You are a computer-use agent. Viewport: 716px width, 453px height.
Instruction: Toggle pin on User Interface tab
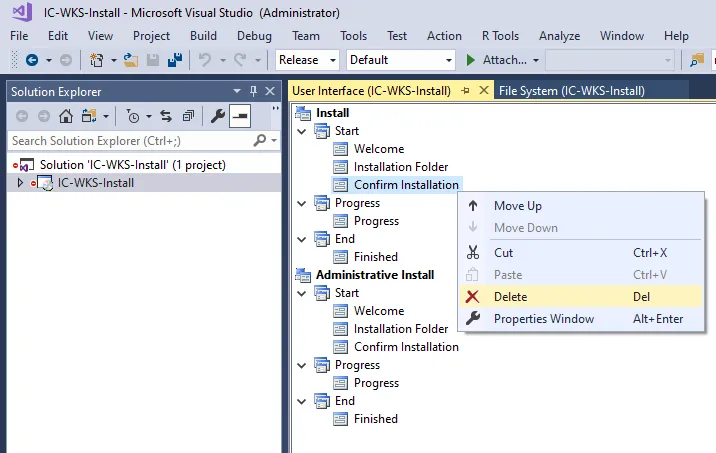465,90
